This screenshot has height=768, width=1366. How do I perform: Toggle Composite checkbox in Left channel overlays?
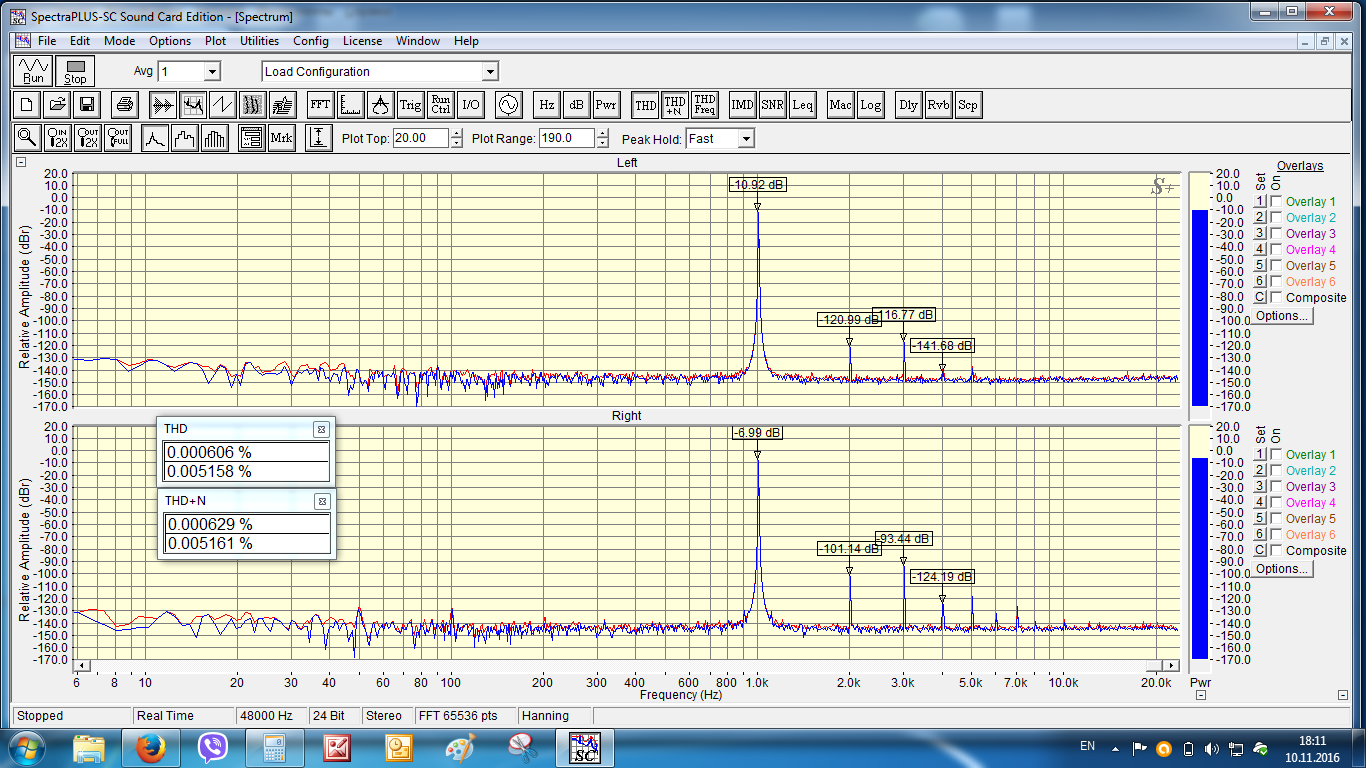(x=1276, y=298)
